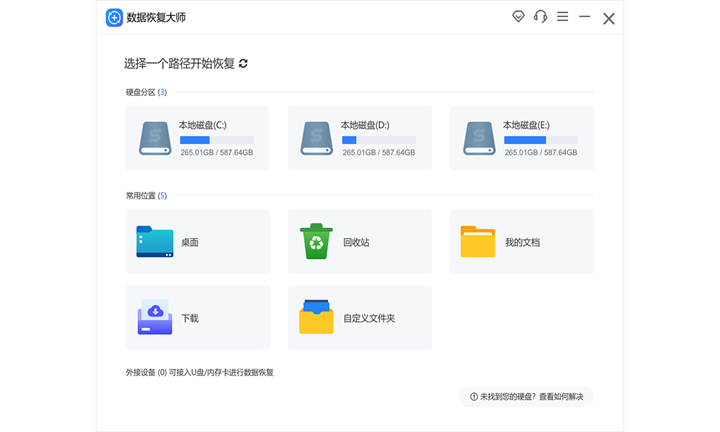Click the 选择一个路径开始恢复 heading
The image size is (720, 432).
pos(180,63)
